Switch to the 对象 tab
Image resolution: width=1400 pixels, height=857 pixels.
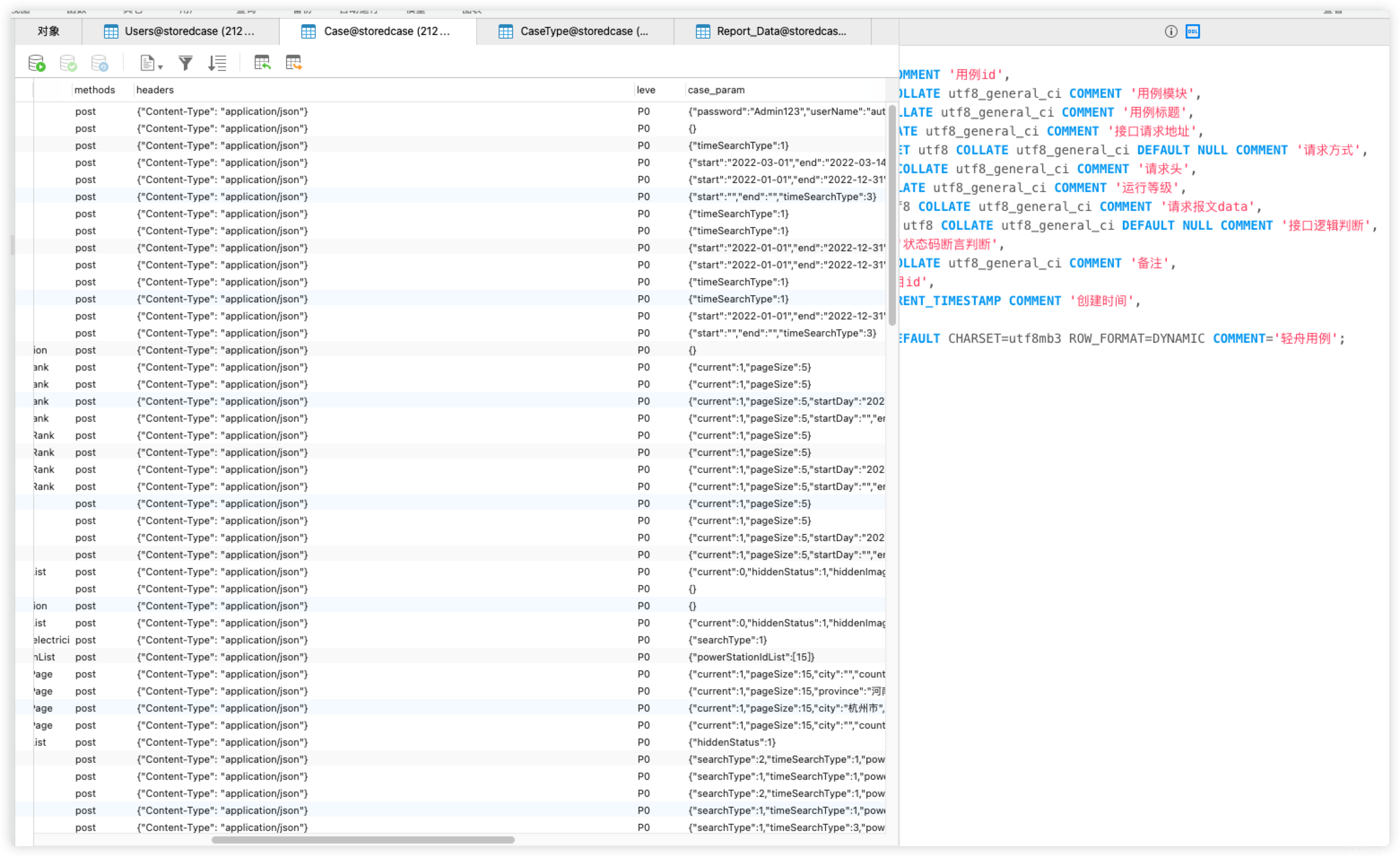[48, 31]
